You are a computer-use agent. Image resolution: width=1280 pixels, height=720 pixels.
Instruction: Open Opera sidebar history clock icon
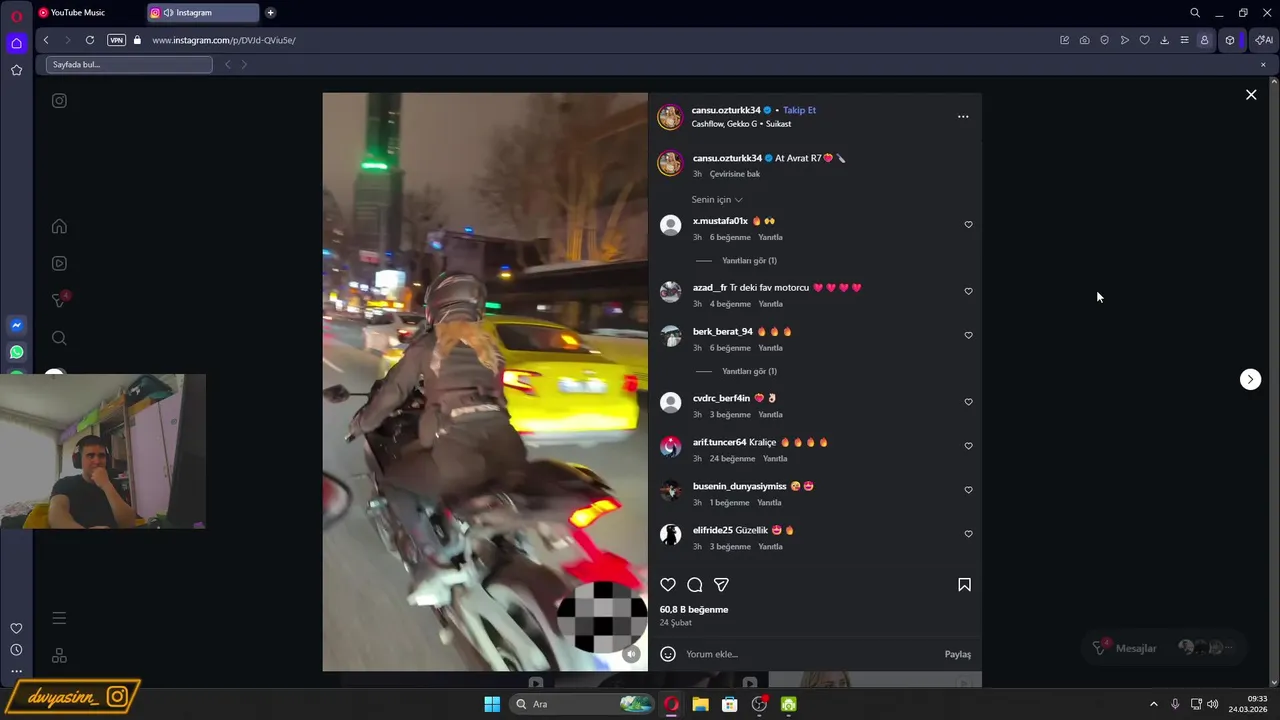[x=16, y=650]
